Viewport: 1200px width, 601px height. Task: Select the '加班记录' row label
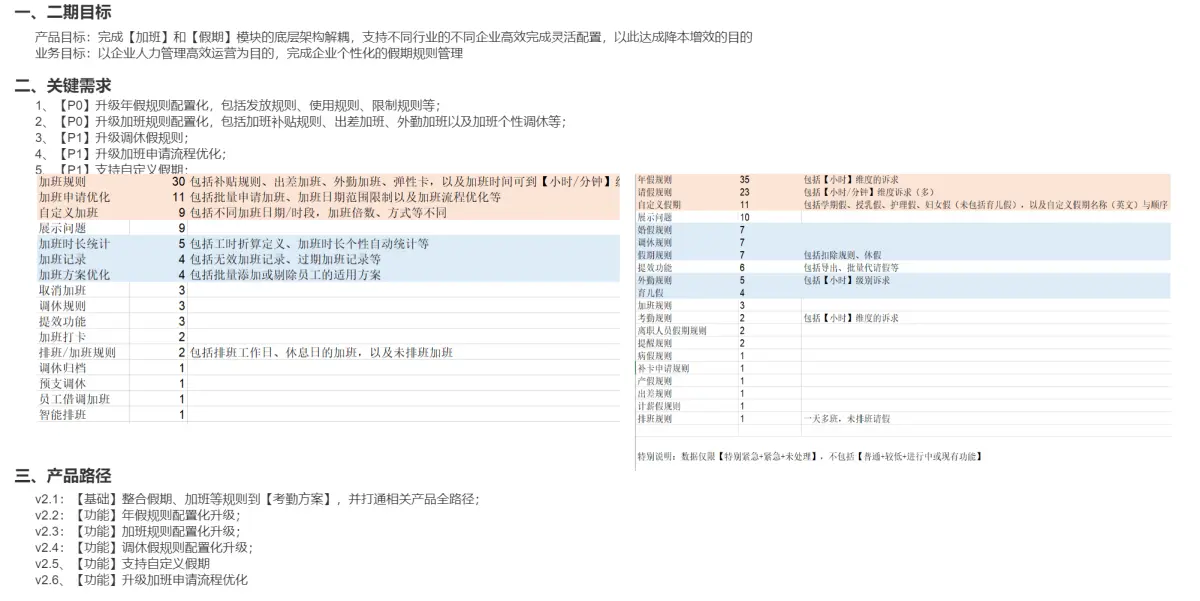pyautogui.click(x=63, y=259)
